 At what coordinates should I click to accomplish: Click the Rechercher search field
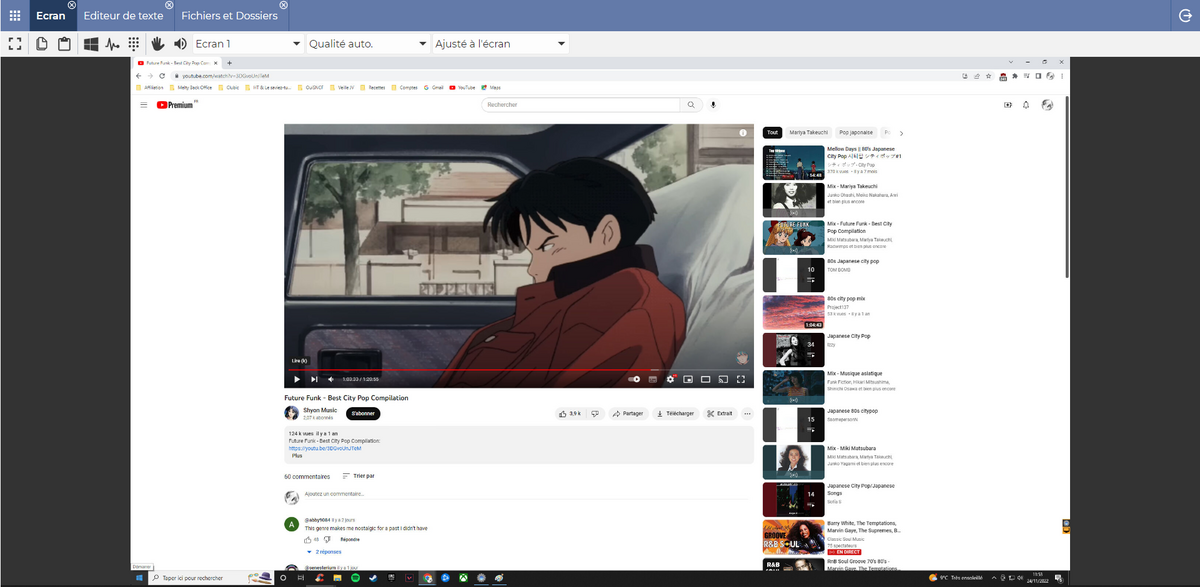(x=579, y=105)
